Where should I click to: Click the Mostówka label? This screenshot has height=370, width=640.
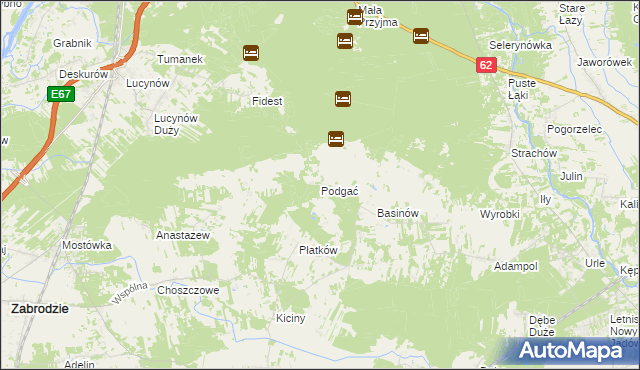(x=87, y=245)
